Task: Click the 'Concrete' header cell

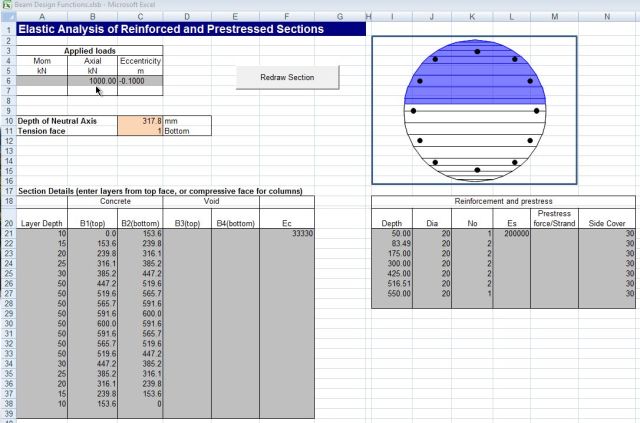Action: click(x=115, y=201)
